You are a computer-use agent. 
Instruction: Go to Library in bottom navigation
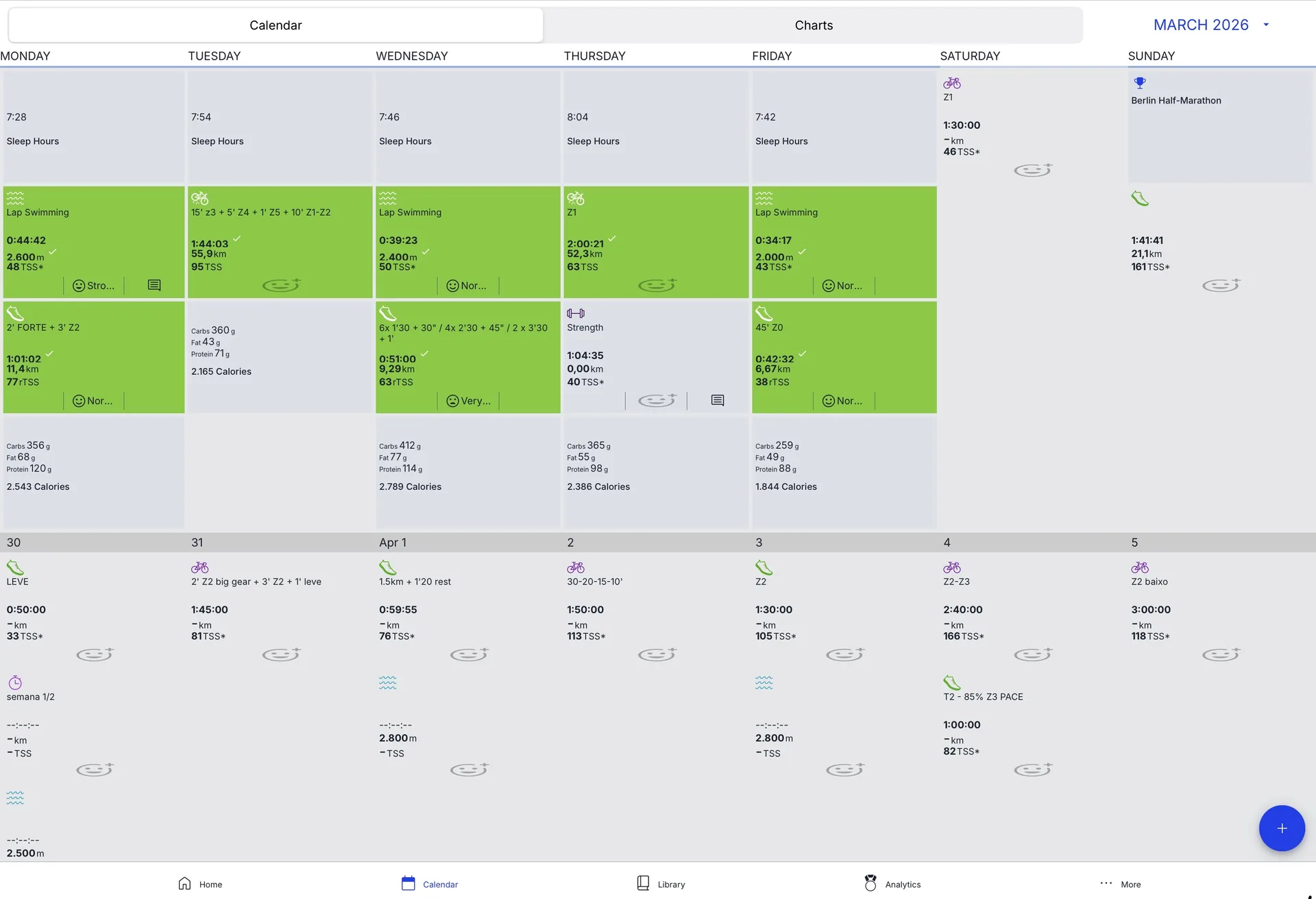point(661,884)
